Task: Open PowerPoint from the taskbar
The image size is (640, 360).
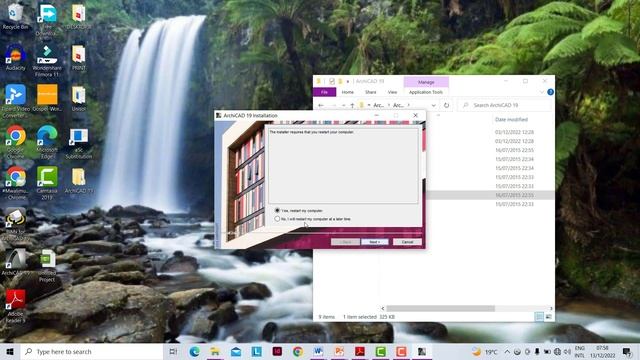Action: click(339, 351)
